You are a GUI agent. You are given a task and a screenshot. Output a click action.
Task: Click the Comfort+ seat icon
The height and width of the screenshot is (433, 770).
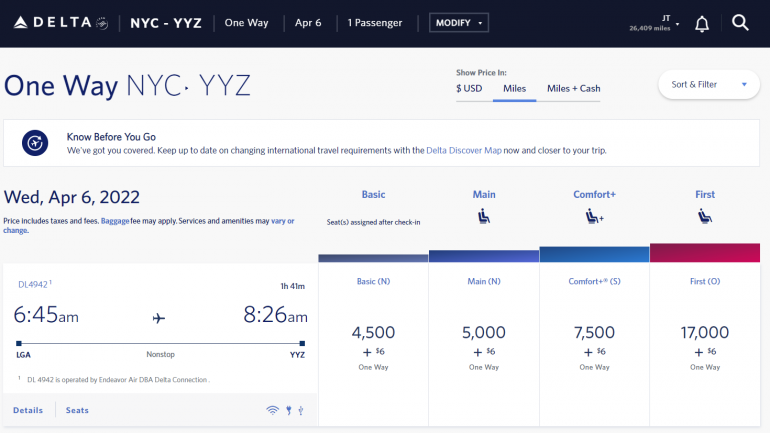pyautogui.click(x=594, y=215)
